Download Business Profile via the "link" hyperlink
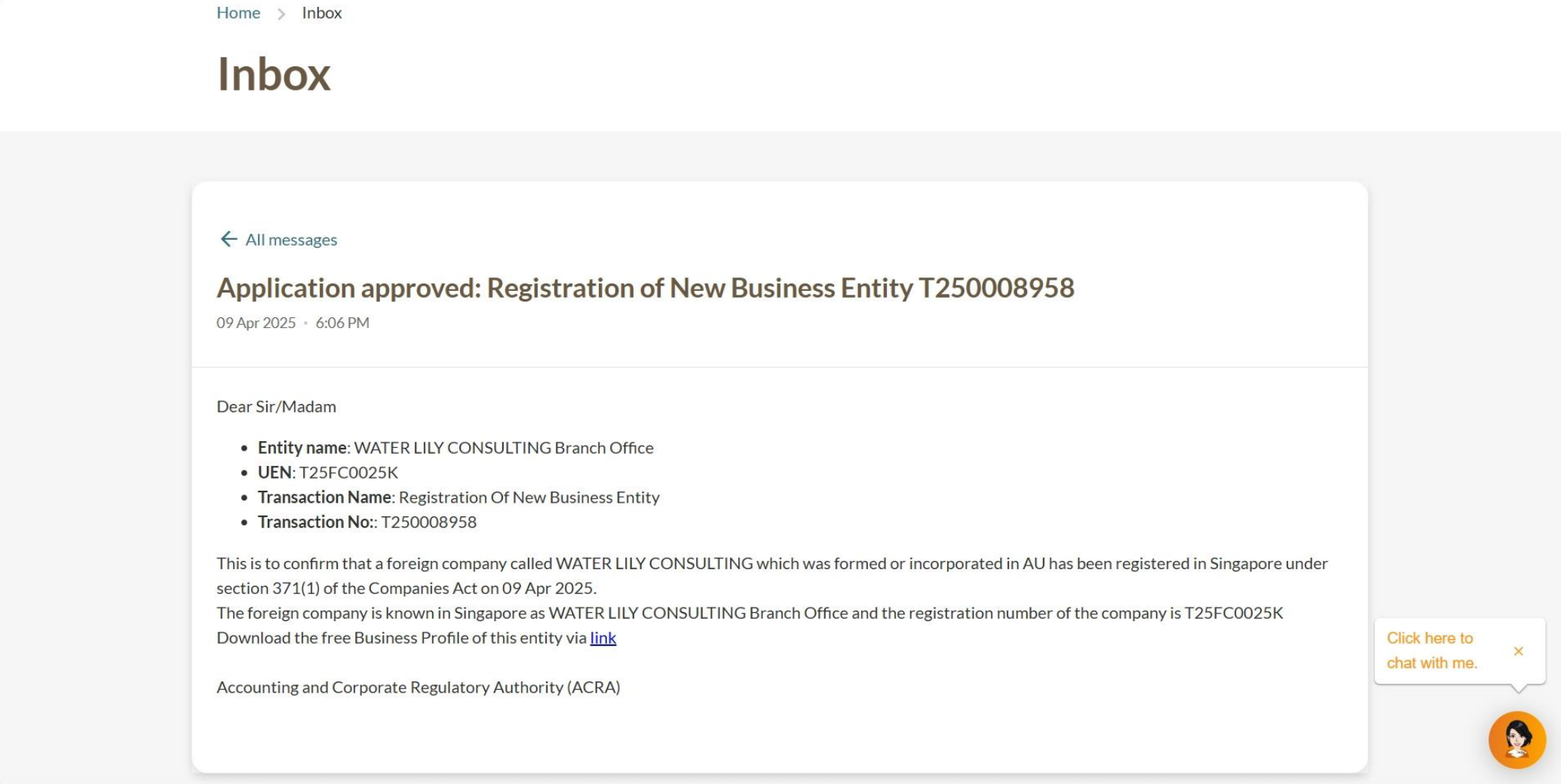Screen dimensions: 1561x784 tap(603, 638)
